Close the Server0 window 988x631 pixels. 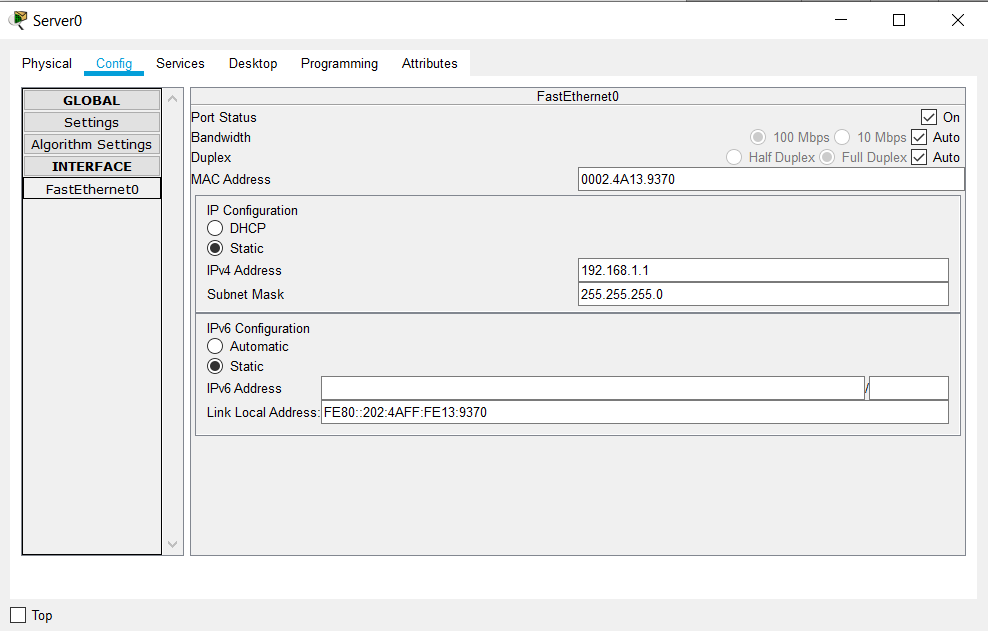(958, 20)
